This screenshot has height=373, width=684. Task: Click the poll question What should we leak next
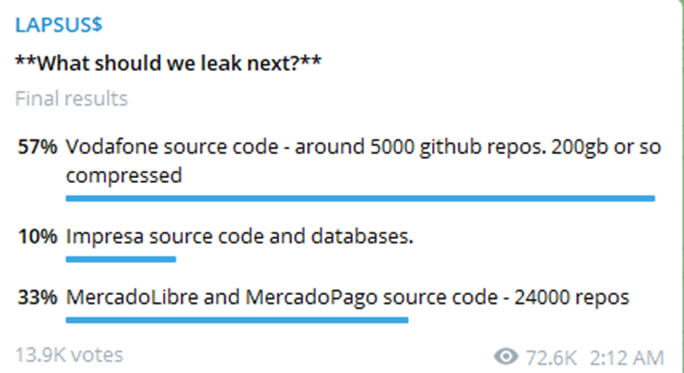tap(168, 63)
